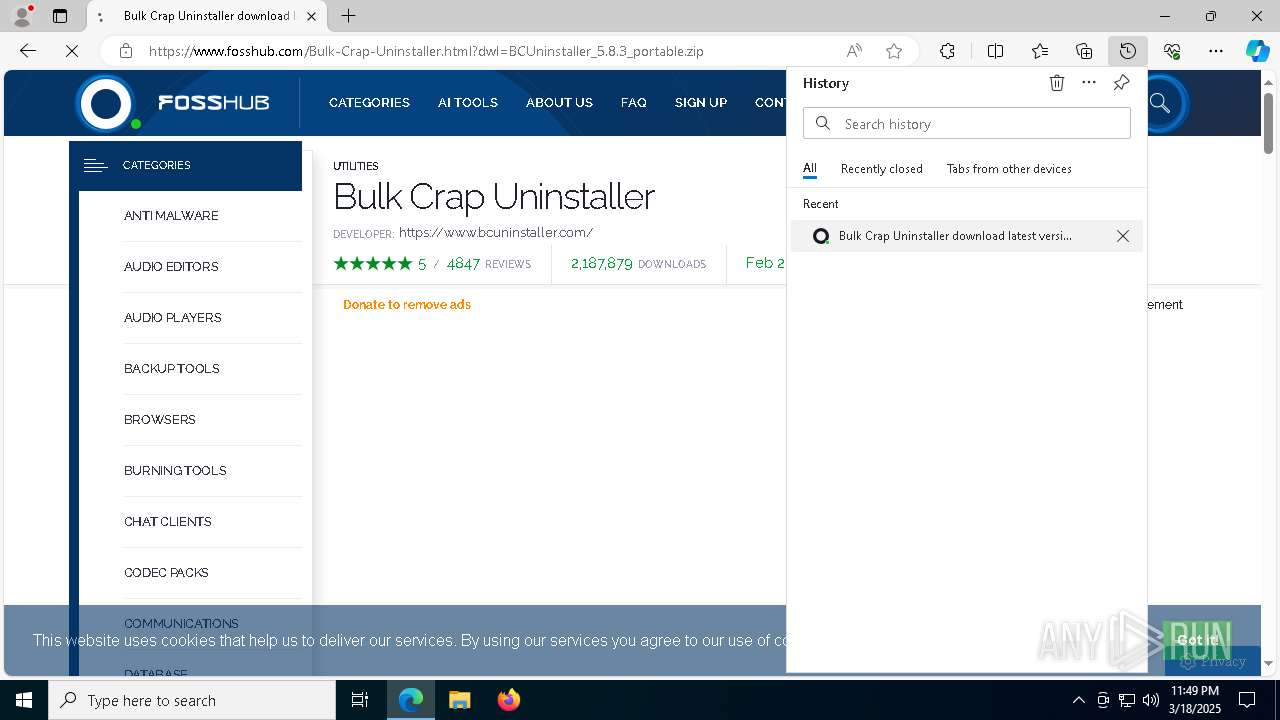The height and width of the screenshot is (720, 1280).
Task: Open SIGN UP page
Action: [701, 103]
